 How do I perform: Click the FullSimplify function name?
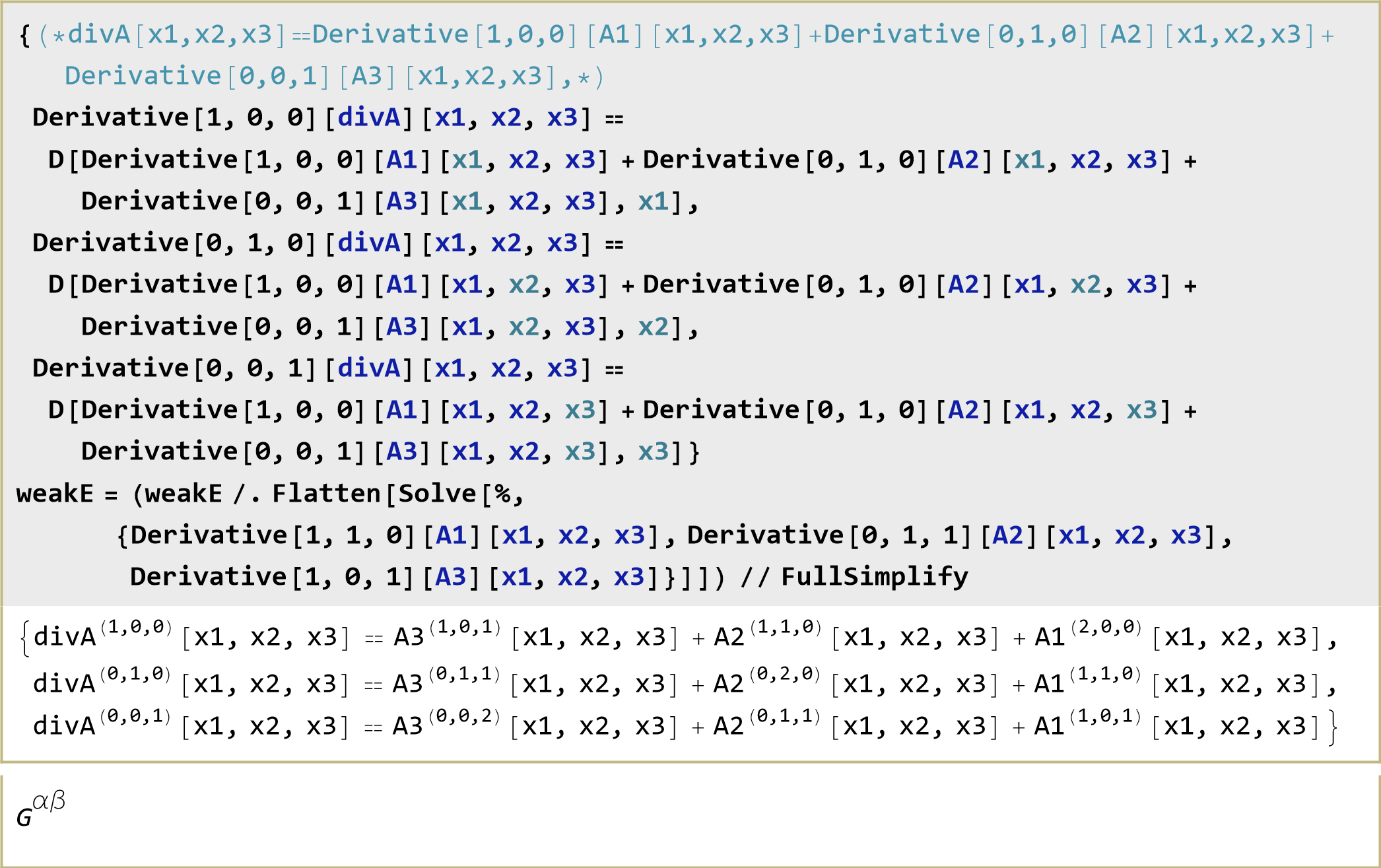pos(874,577)
